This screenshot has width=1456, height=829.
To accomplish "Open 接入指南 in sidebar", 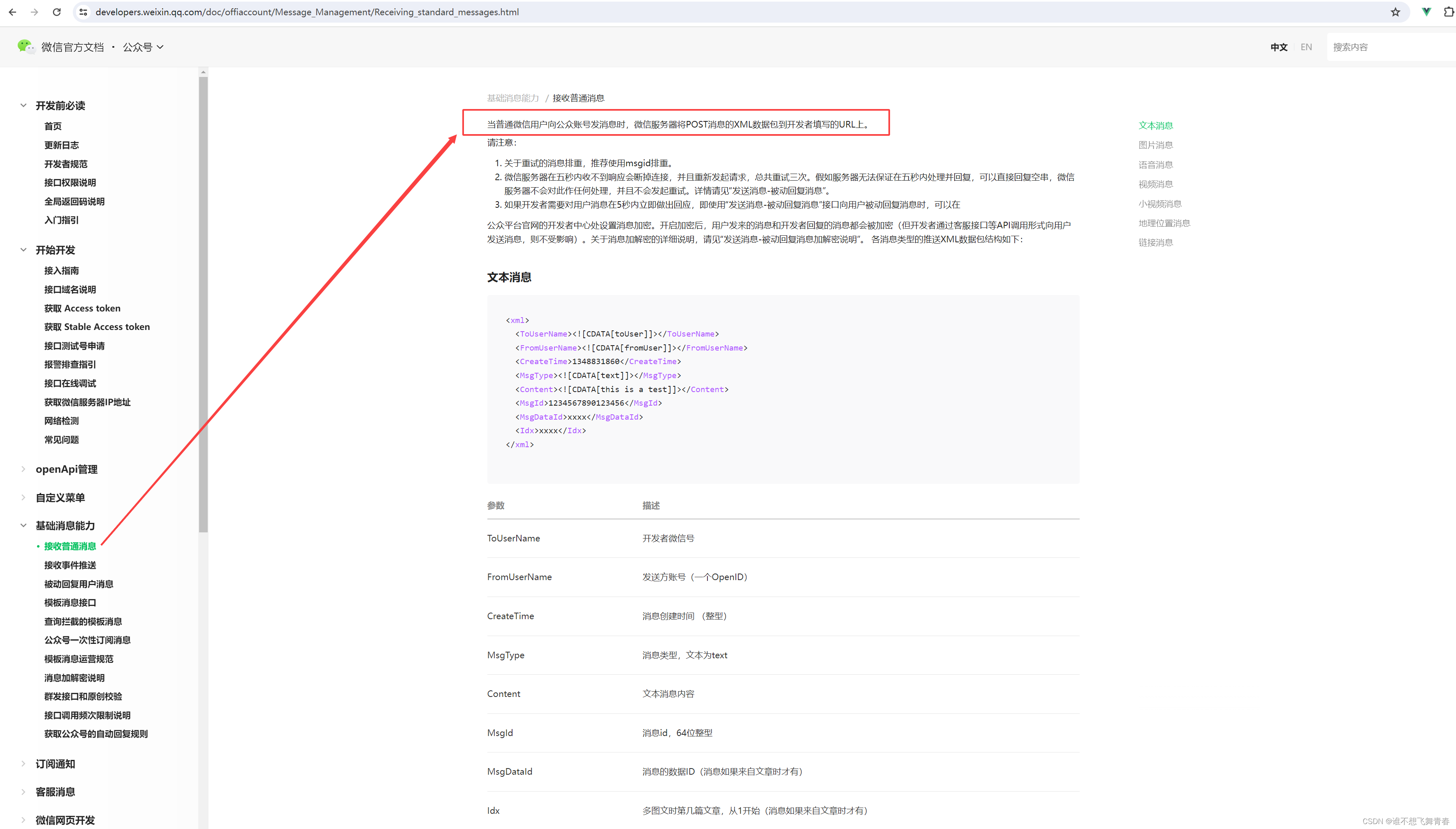I will tap(61, 271).
